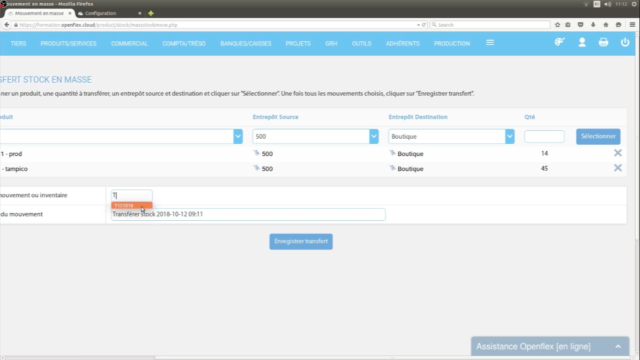
Task: Go to Firefox home page icon
Action: [x=606, y=25]
